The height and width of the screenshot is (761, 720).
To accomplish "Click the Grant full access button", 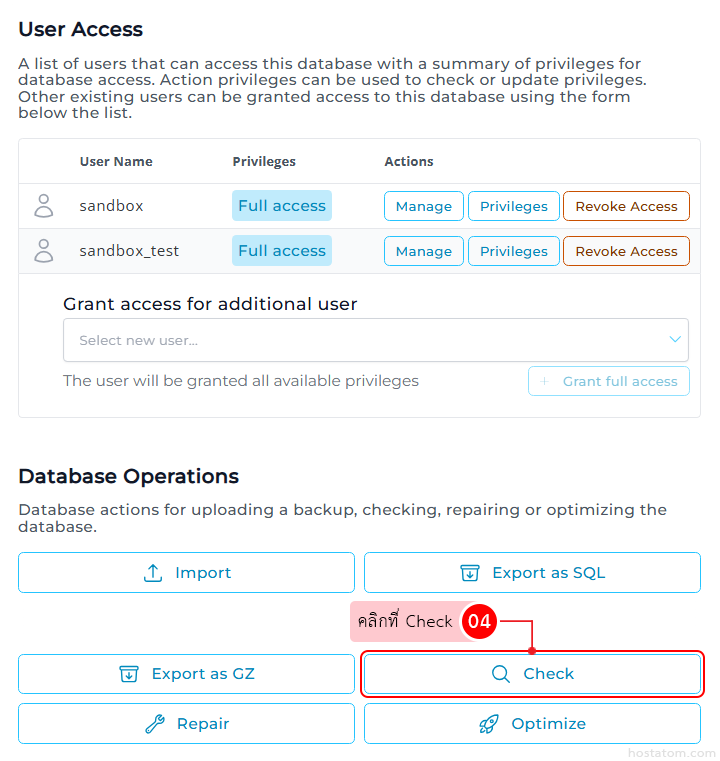I will pyautogui.click(x=609, y=381).
